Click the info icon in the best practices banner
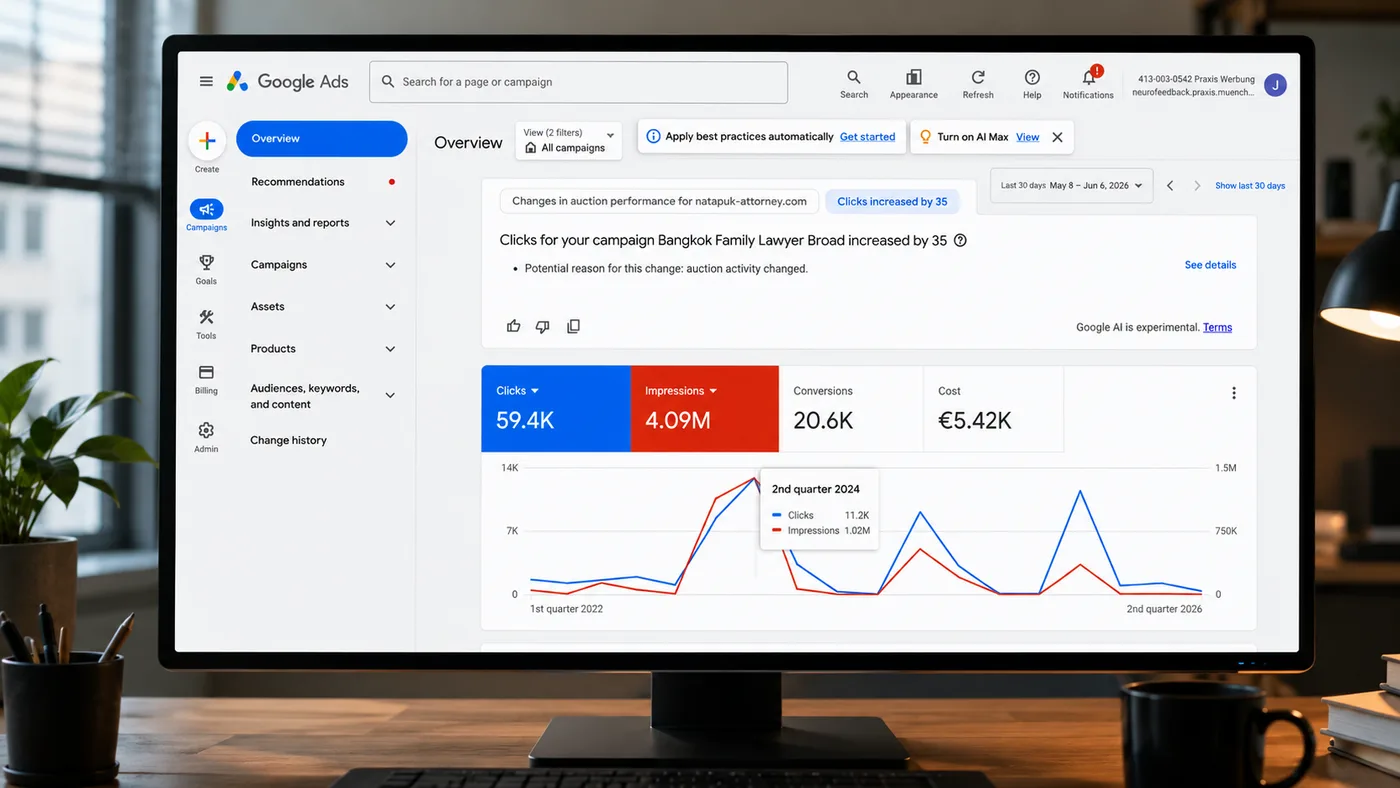 (653, 137)
